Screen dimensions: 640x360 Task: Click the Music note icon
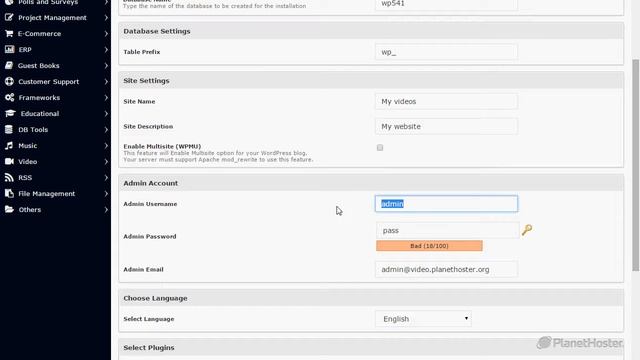coord(9,145)
